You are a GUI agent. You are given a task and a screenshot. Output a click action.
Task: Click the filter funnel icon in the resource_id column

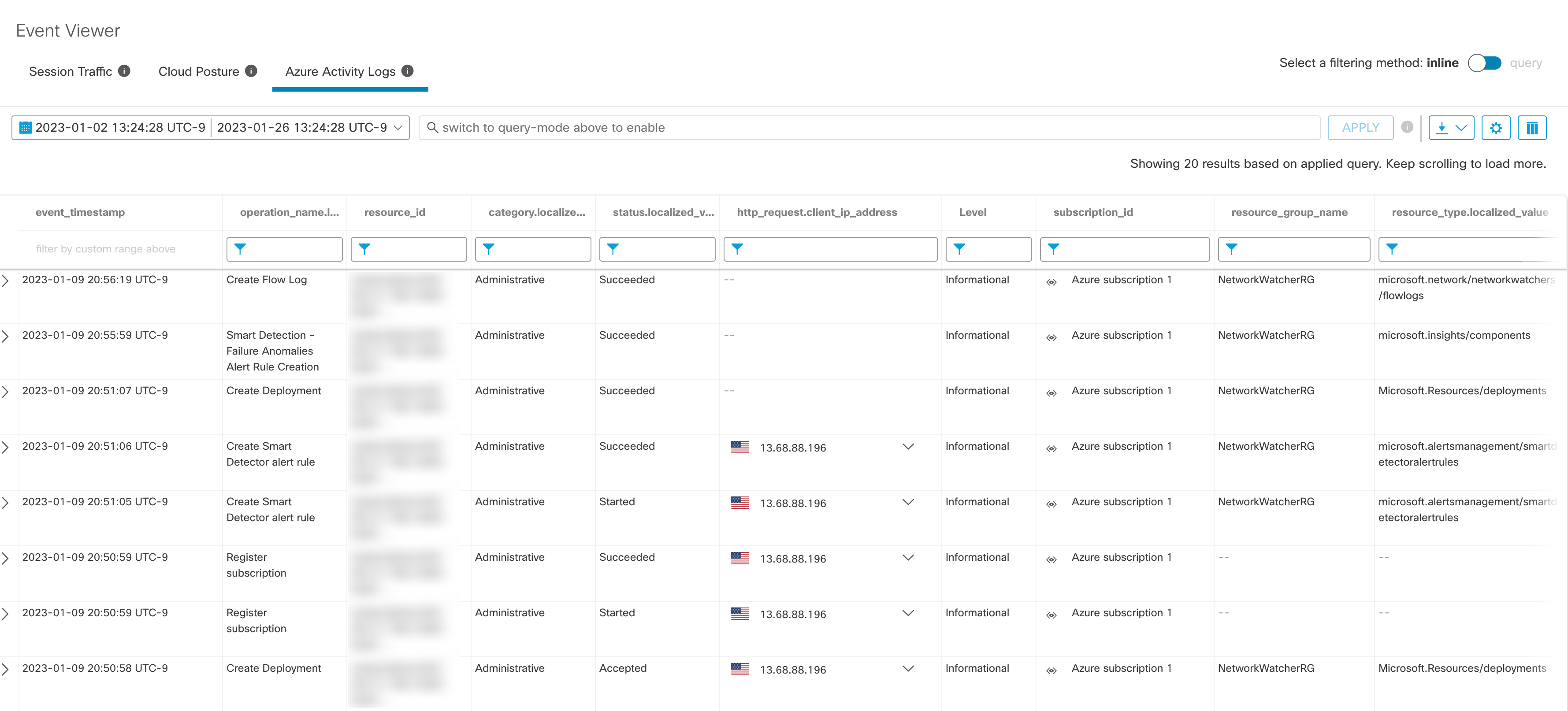click(364, 249)
